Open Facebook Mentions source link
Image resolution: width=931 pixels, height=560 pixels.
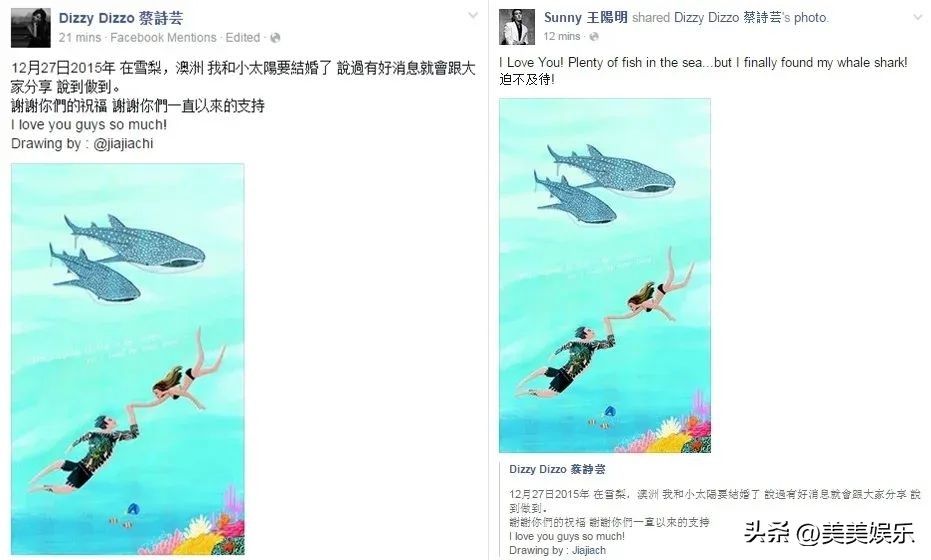[x=163, y=38]
